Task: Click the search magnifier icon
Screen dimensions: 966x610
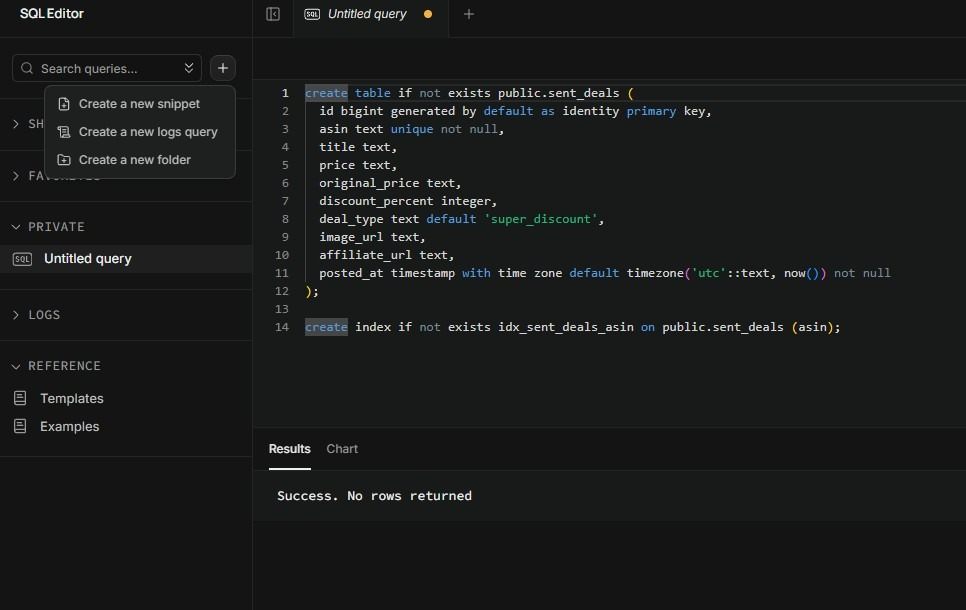Action: (x=26, y=68)
